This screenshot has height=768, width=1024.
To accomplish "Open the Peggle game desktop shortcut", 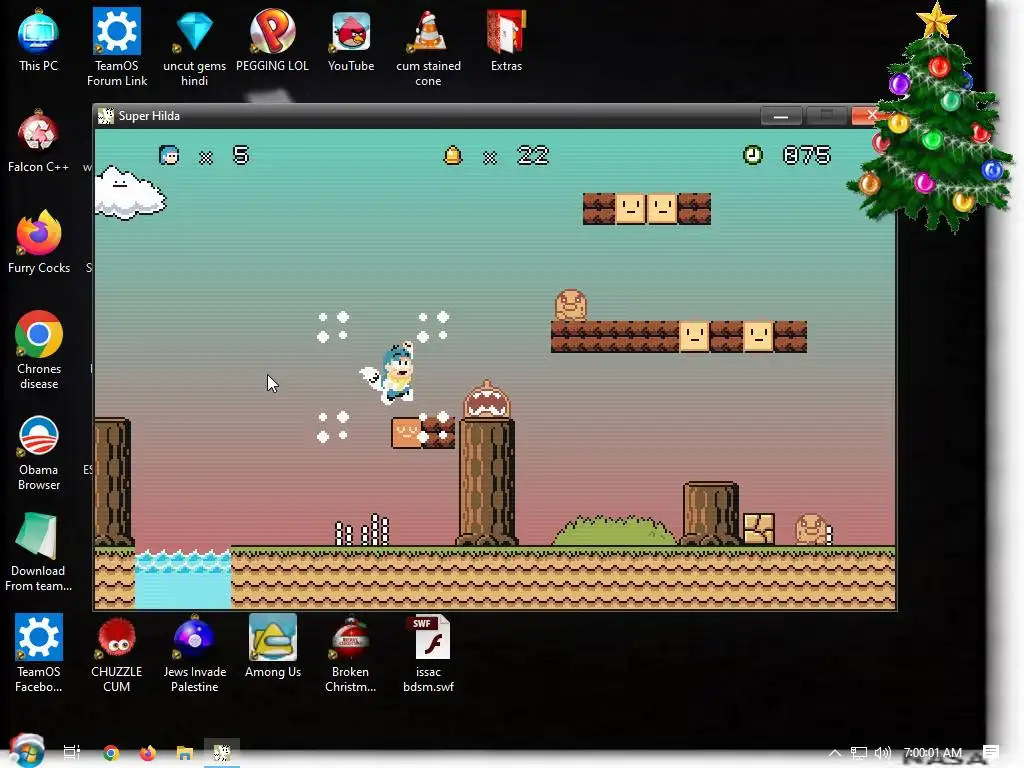I will click(272, 40).
